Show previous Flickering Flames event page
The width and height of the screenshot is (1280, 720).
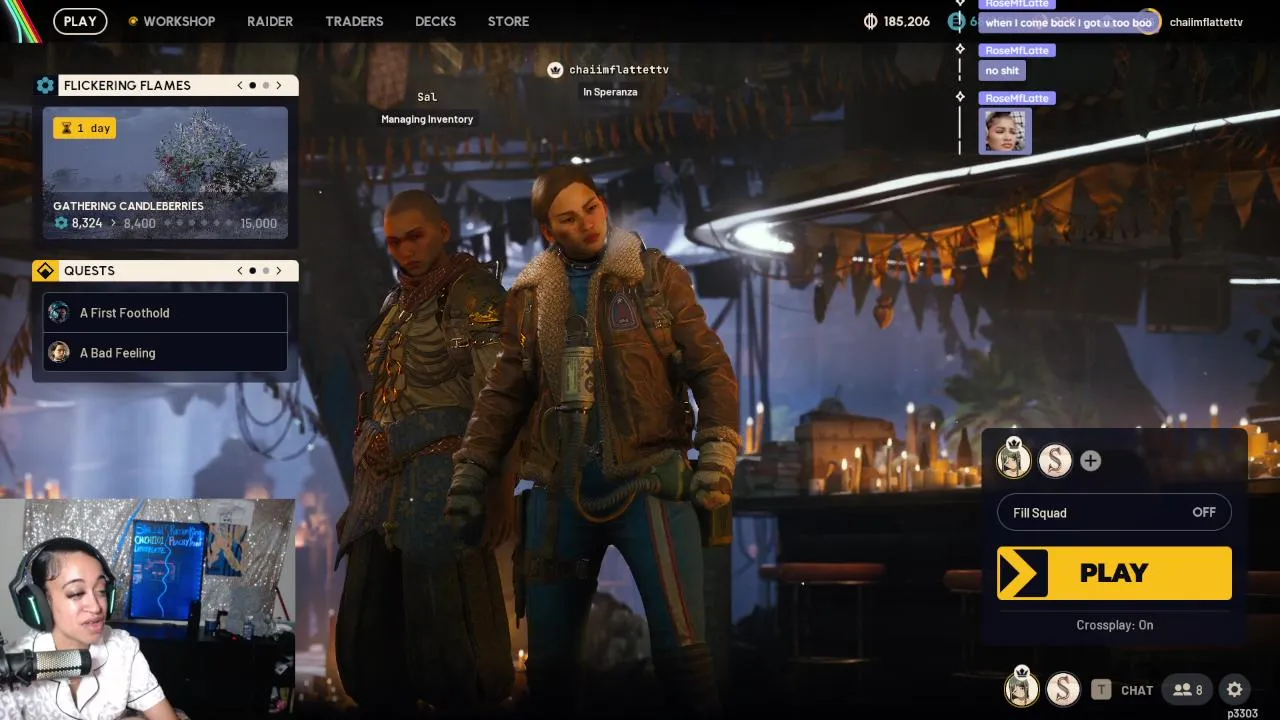click(240, 85)
